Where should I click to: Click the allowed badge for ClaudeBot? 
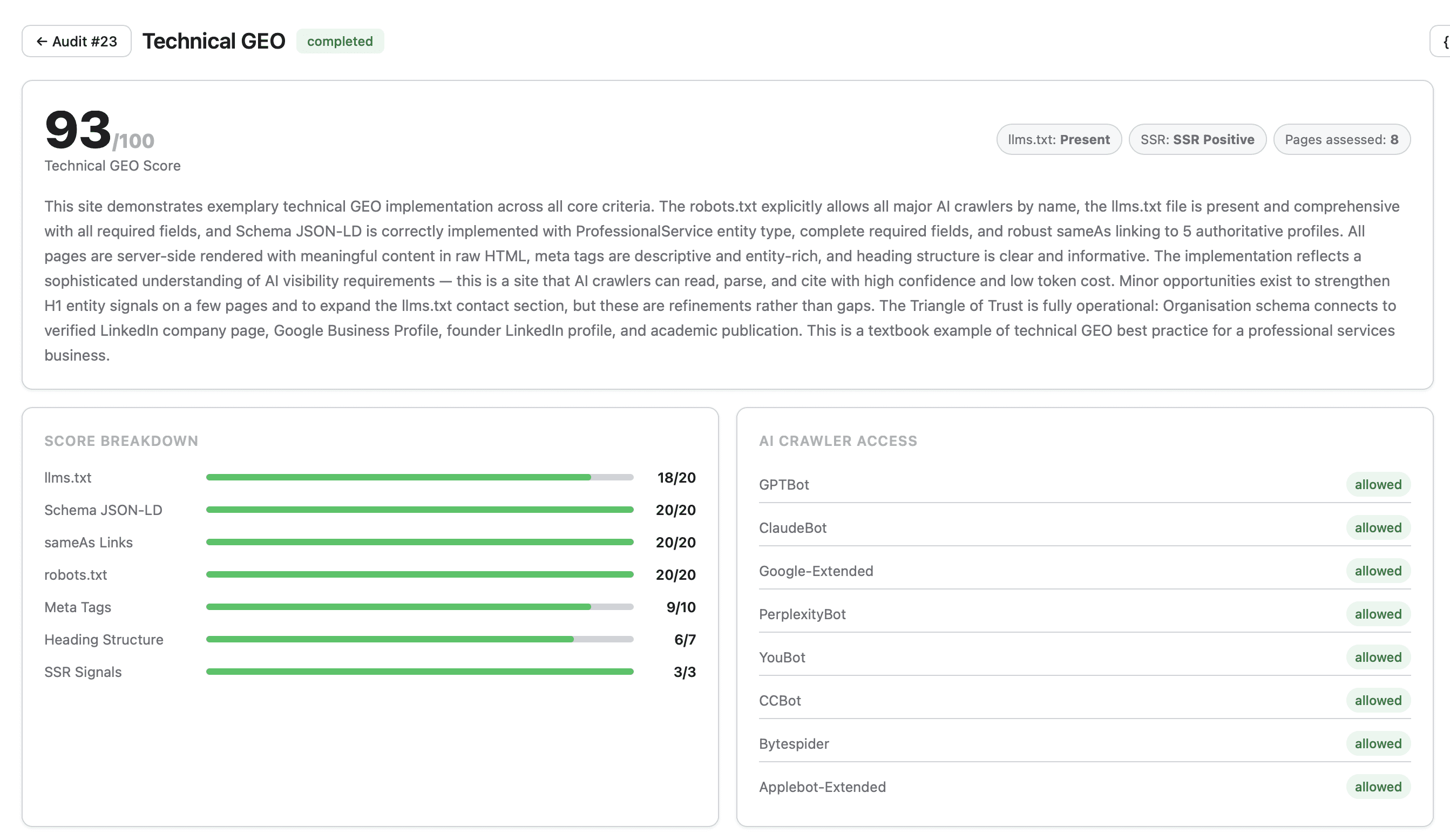point(1378,528)
